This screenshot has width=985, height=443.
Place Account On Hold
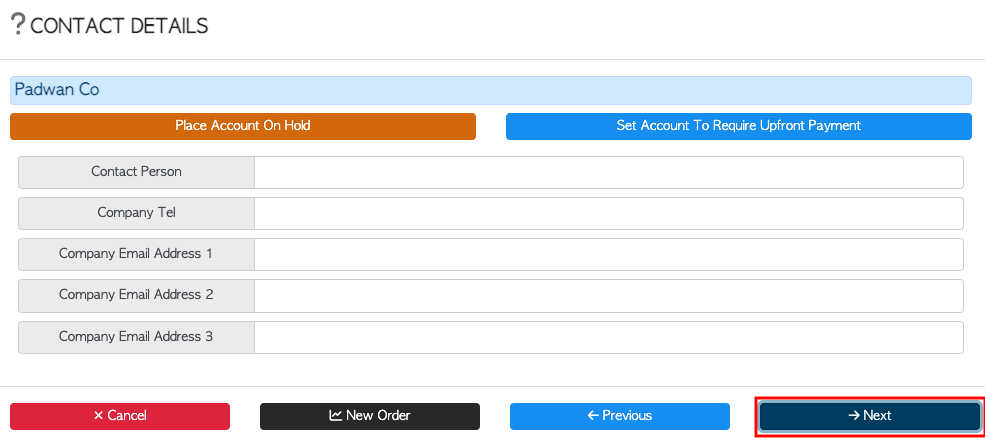coord(243,126)
